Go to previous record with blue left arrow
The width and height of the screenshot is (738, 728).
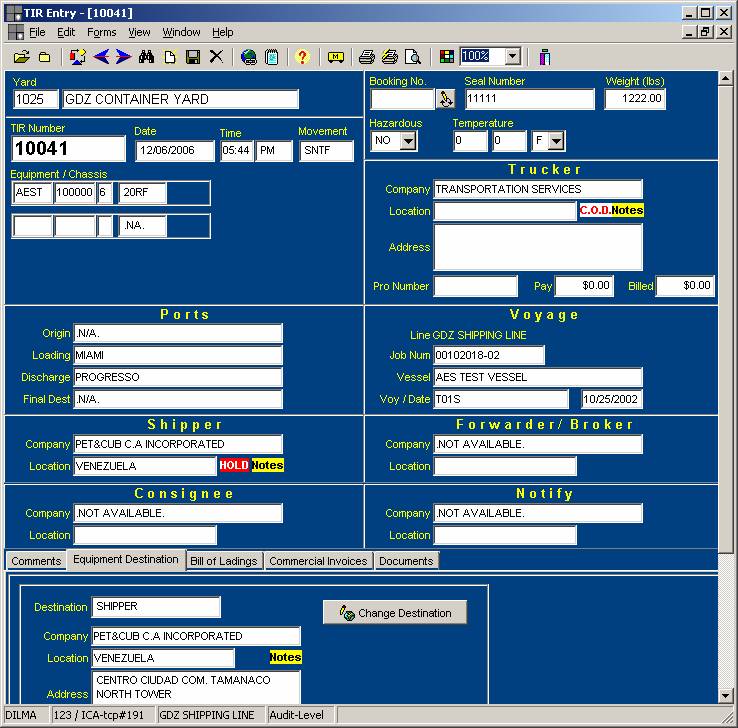point(102,57)
